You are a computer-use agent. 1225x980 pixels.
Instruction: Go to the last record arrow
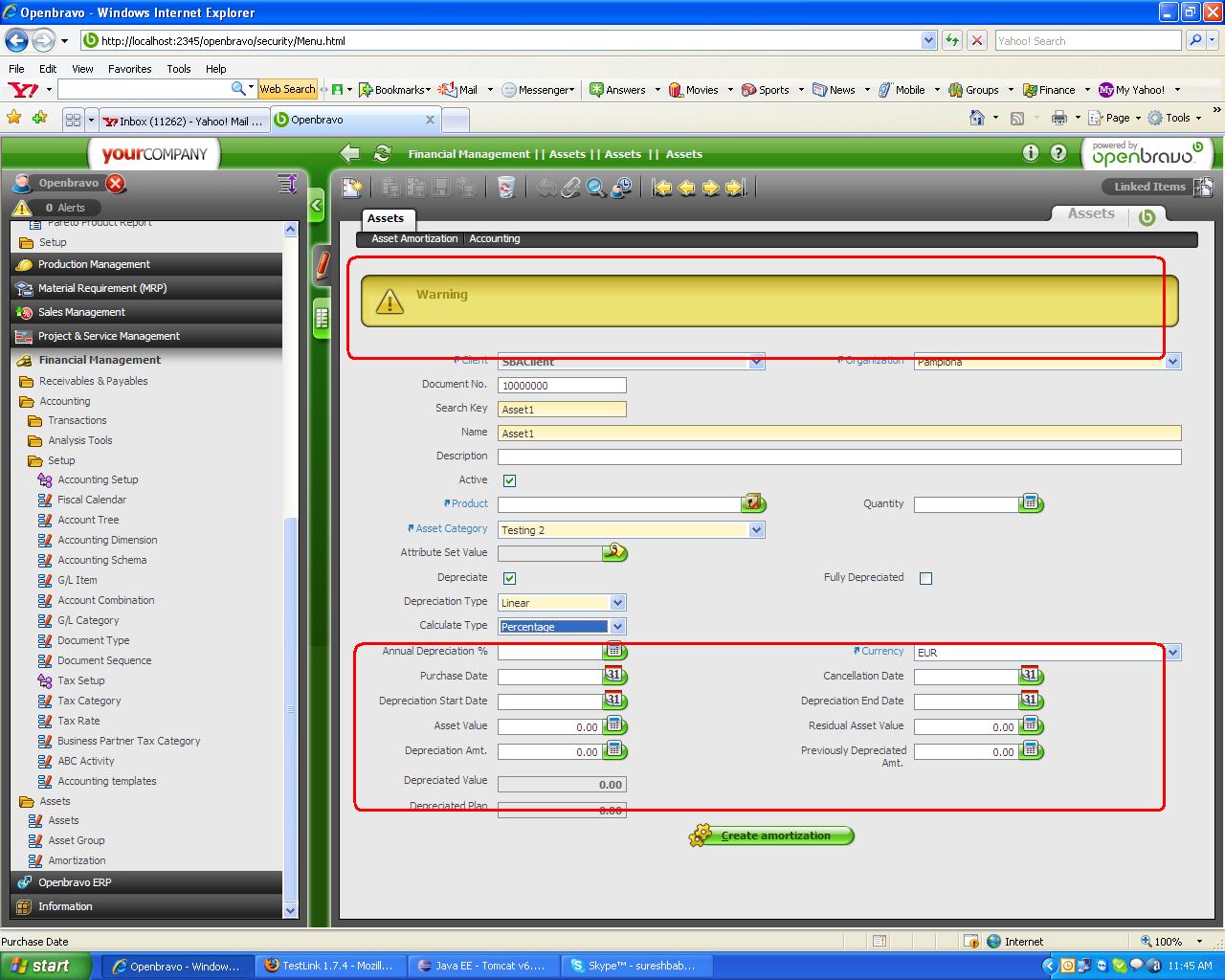coord(735,188)
